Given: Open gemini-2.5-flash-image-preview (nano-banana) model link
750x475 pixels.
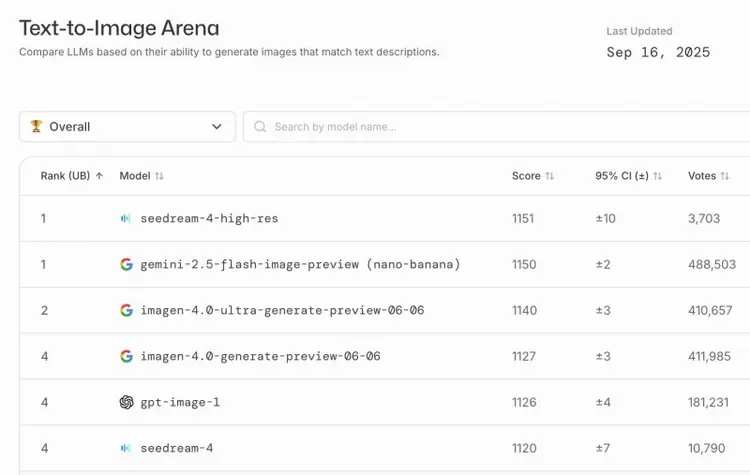Looking at the screenshot, I should click(x=300, y=265).
